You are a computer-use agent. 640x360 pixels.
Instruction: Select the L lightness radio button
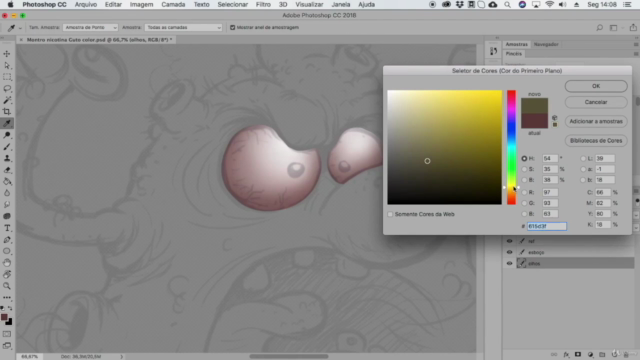click(583, 158)
